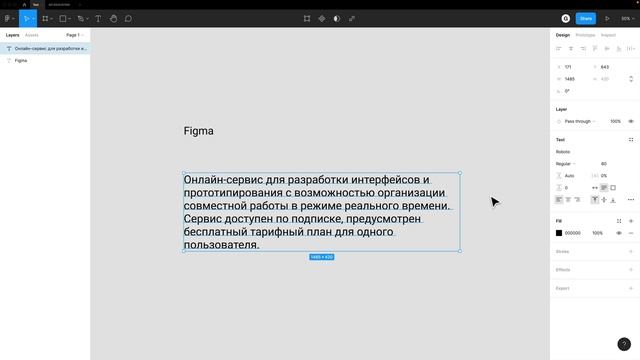Click the user avatar icon

point(566,18)
